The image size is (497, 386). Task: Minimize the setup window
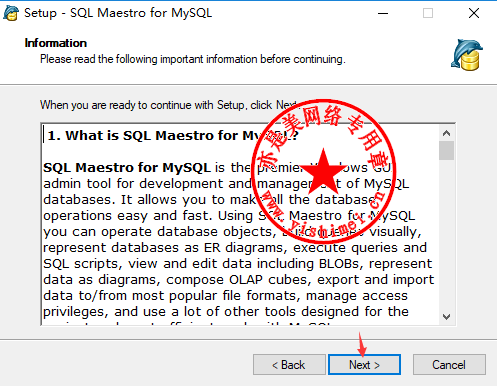click(383, 13)
